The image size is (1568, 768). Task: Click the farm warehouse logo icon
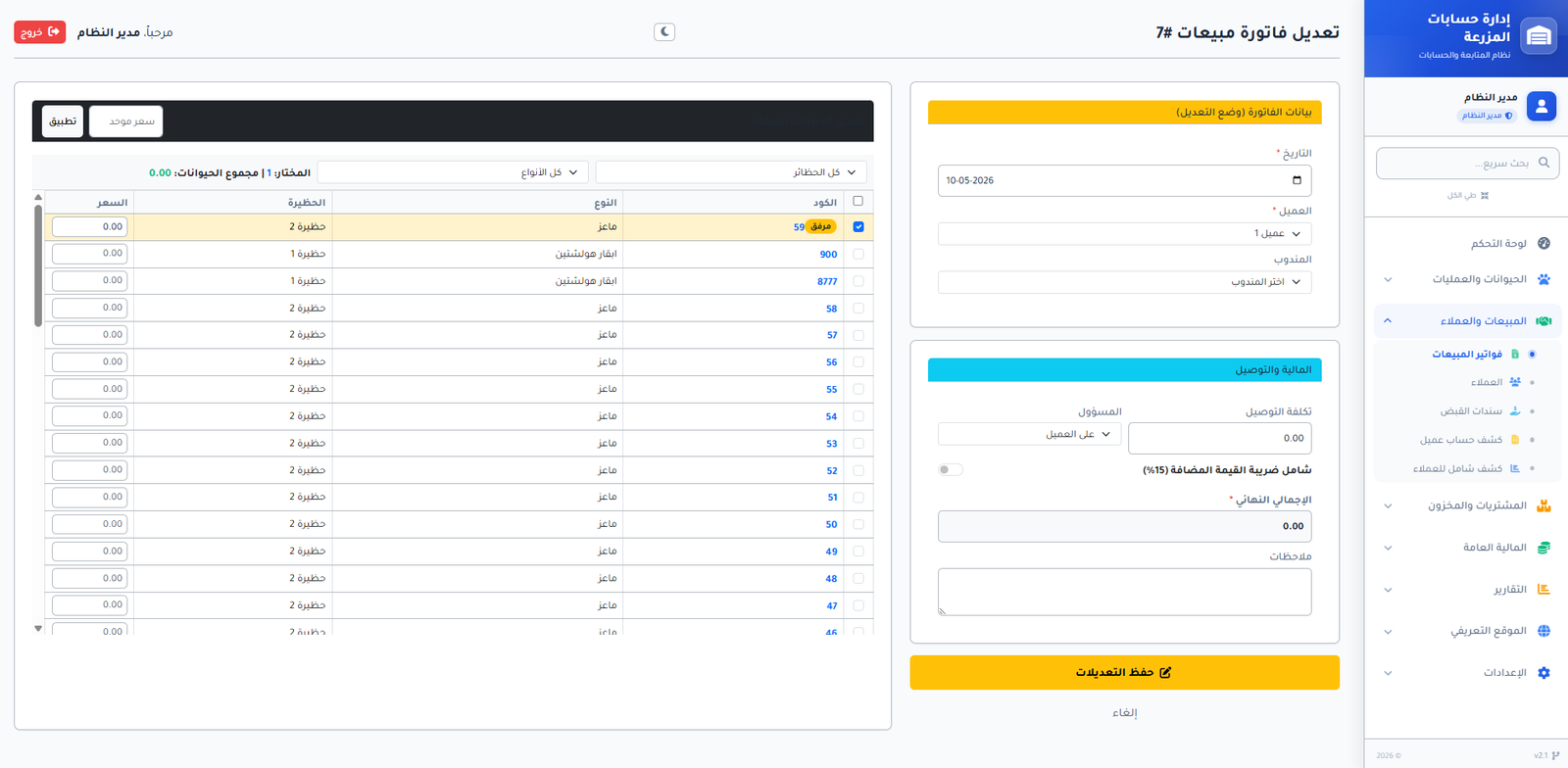point(1539,36)
